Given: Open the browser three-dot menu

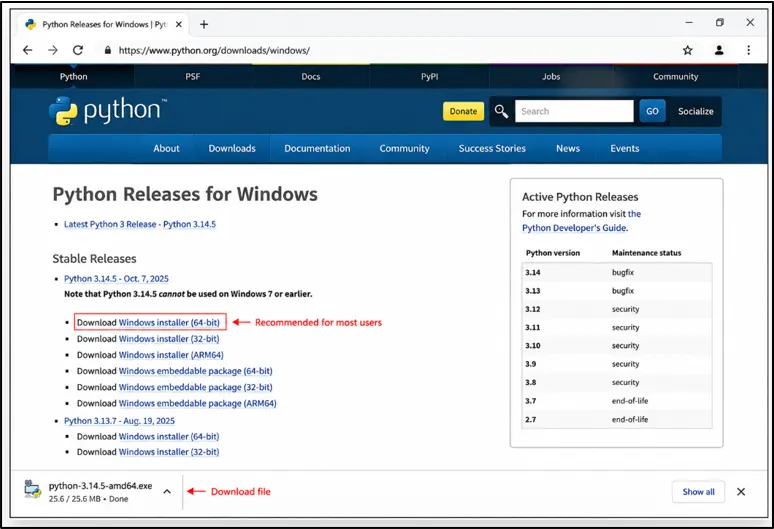Looking at the screenshot, I should (748, 50).
